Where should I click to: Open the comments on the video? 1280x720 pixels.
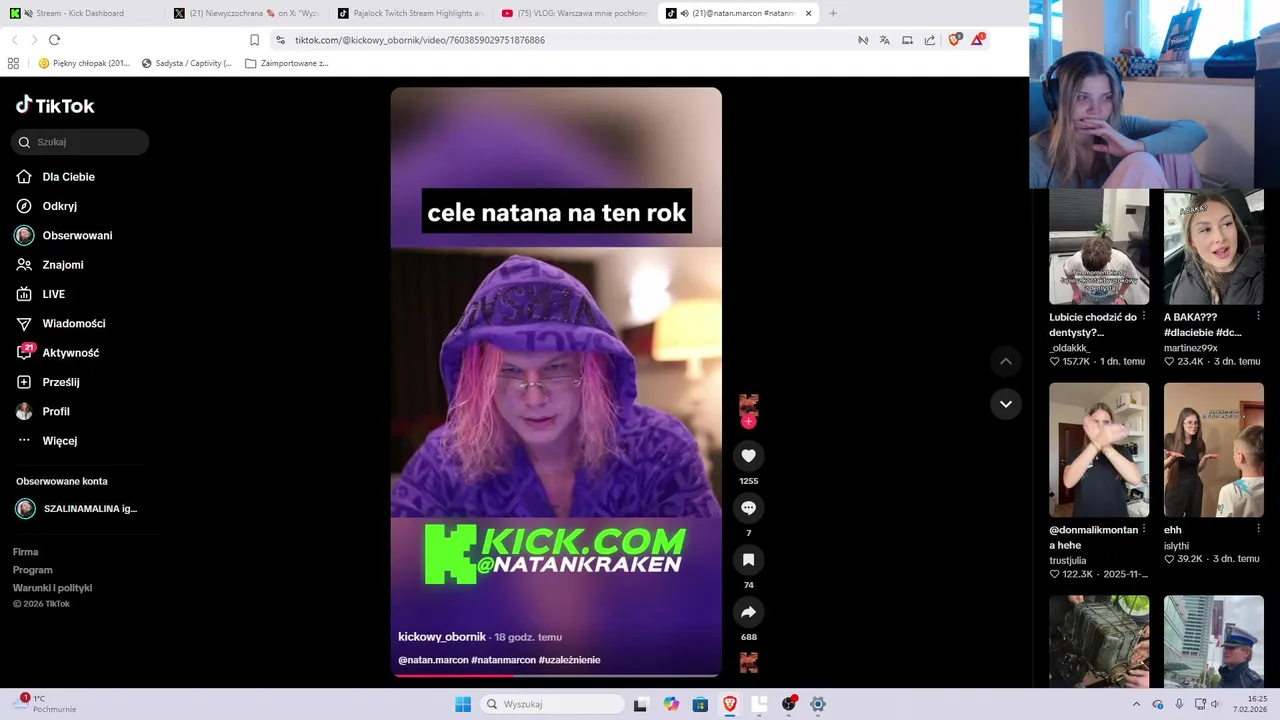point(748,508)
